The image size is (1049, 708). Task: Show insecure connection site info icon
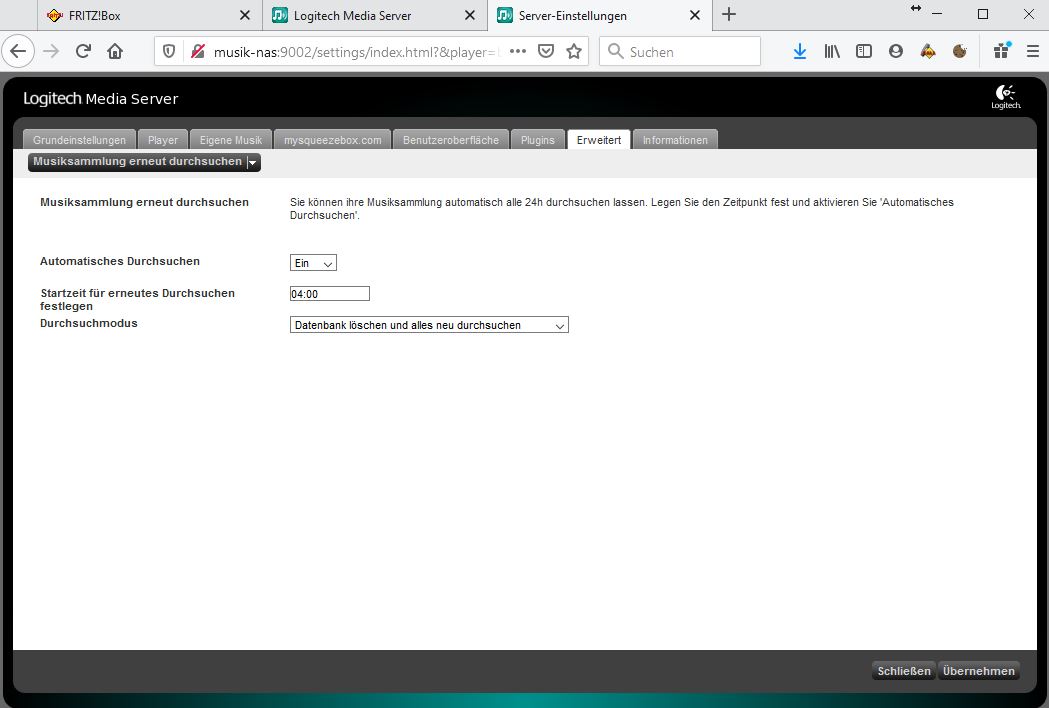[197, 52]
